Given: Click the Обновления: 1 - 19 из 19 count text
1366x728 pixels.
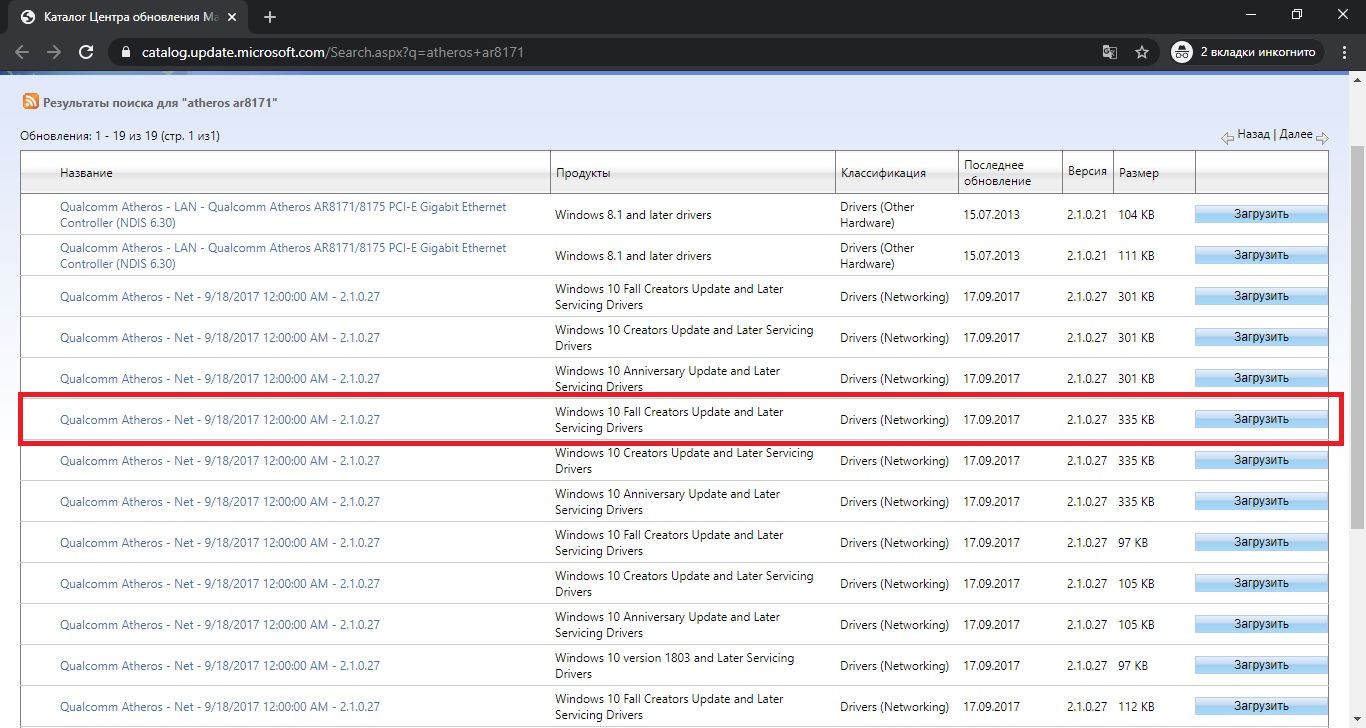Looking at the screenshot, I should click(120, 136).
